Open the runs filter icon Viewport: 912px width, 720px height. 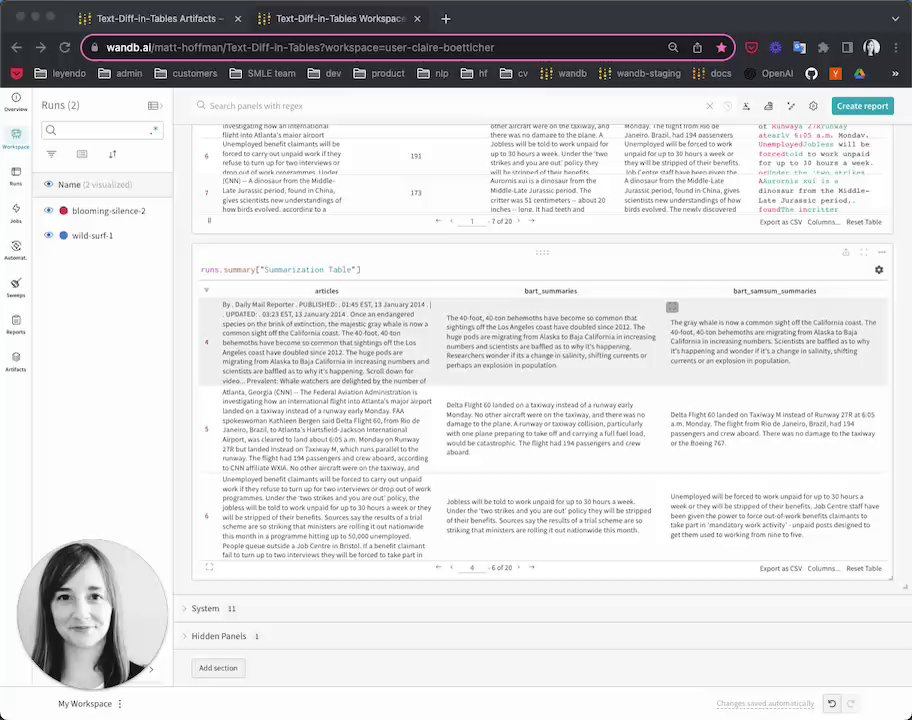(52, 154)
